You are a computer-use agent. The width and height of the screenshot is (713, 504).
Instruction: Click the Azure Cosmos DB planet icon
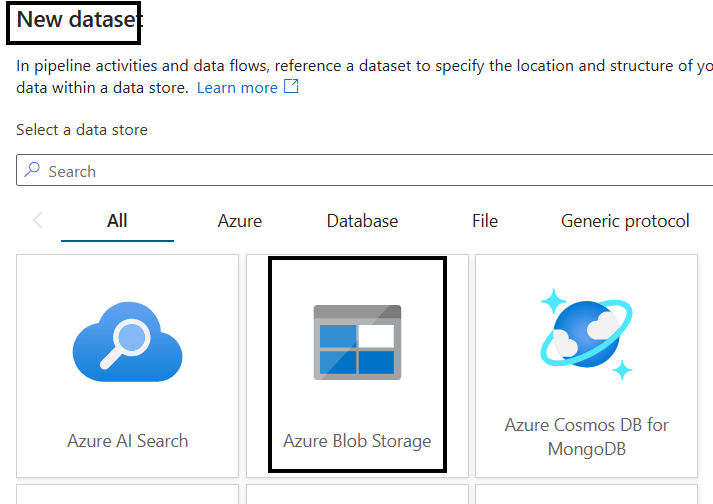(x=586, y=335)
